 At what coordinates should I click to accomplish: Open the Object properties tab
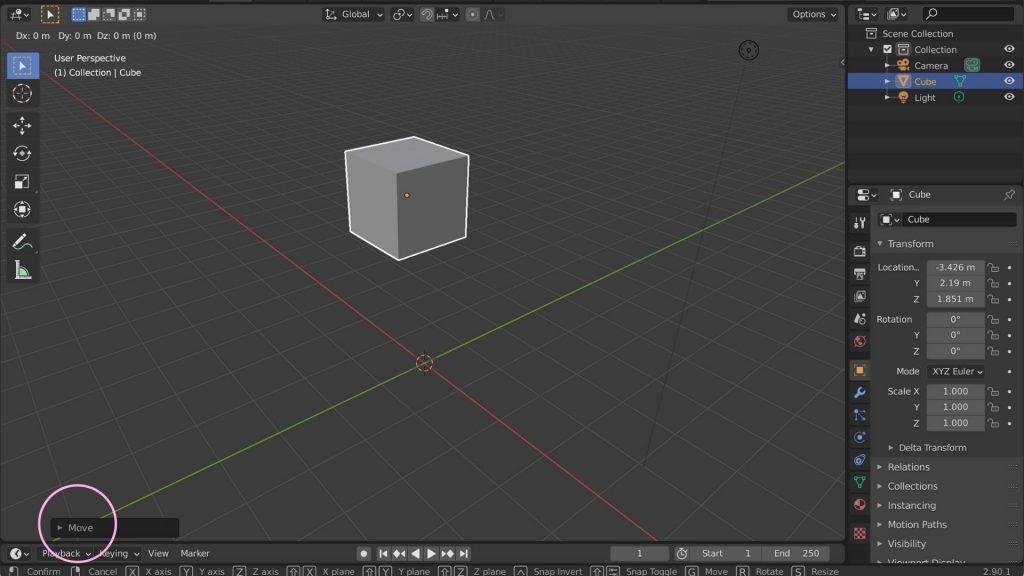coord(859,370)
